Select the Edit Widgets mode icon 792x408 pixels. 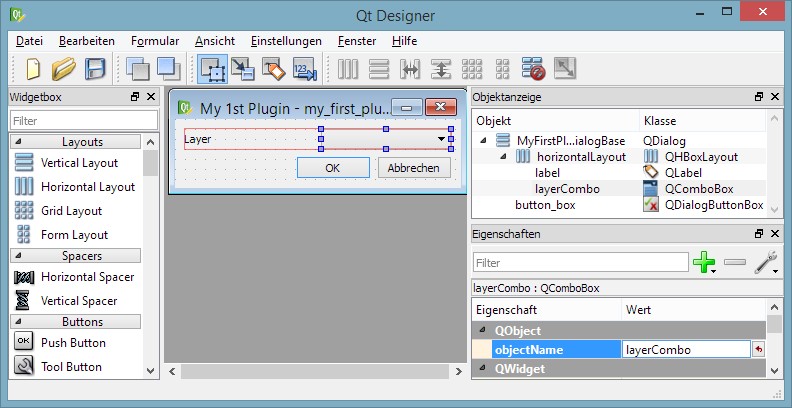pos(212,69)
